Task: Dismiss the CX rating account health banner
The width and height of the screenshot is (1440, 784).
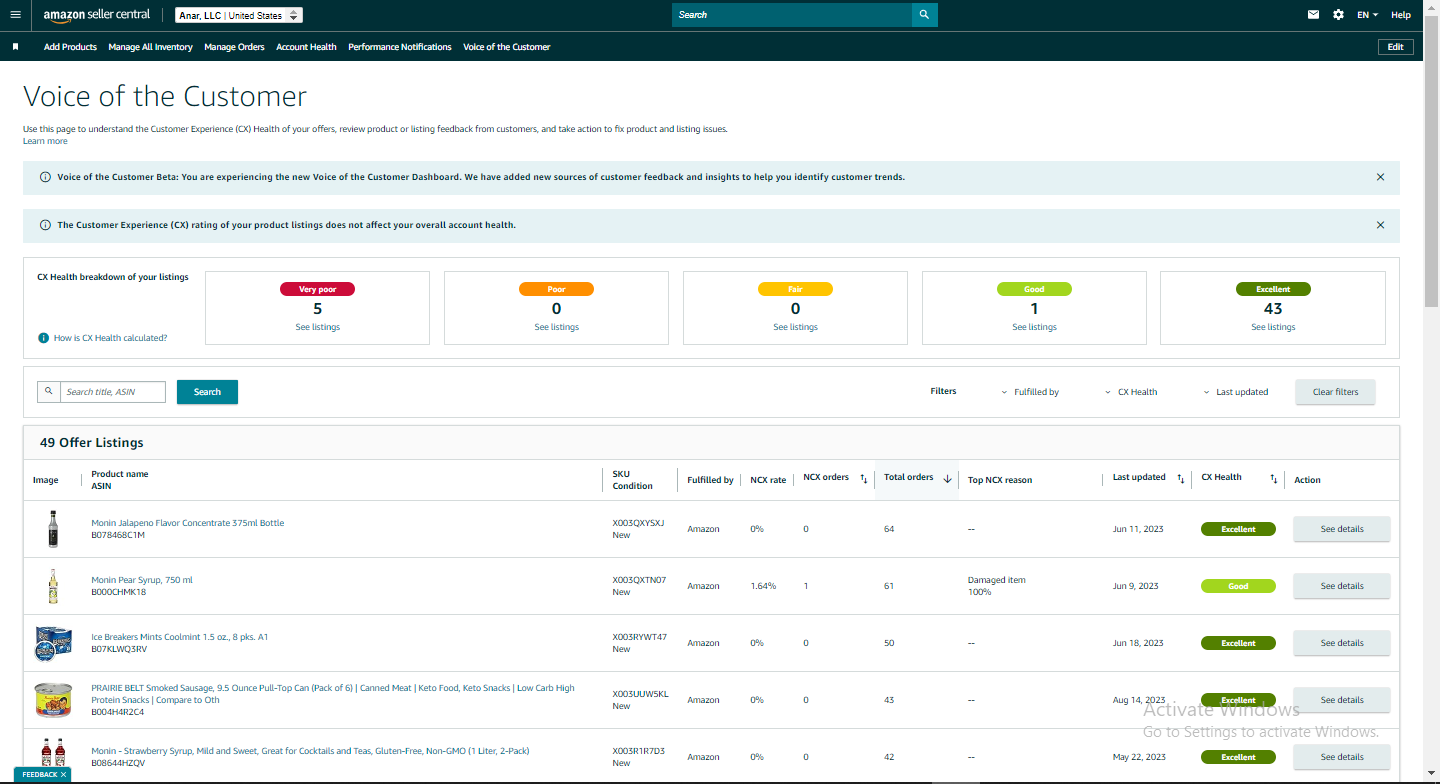Action: [1380, 225]
